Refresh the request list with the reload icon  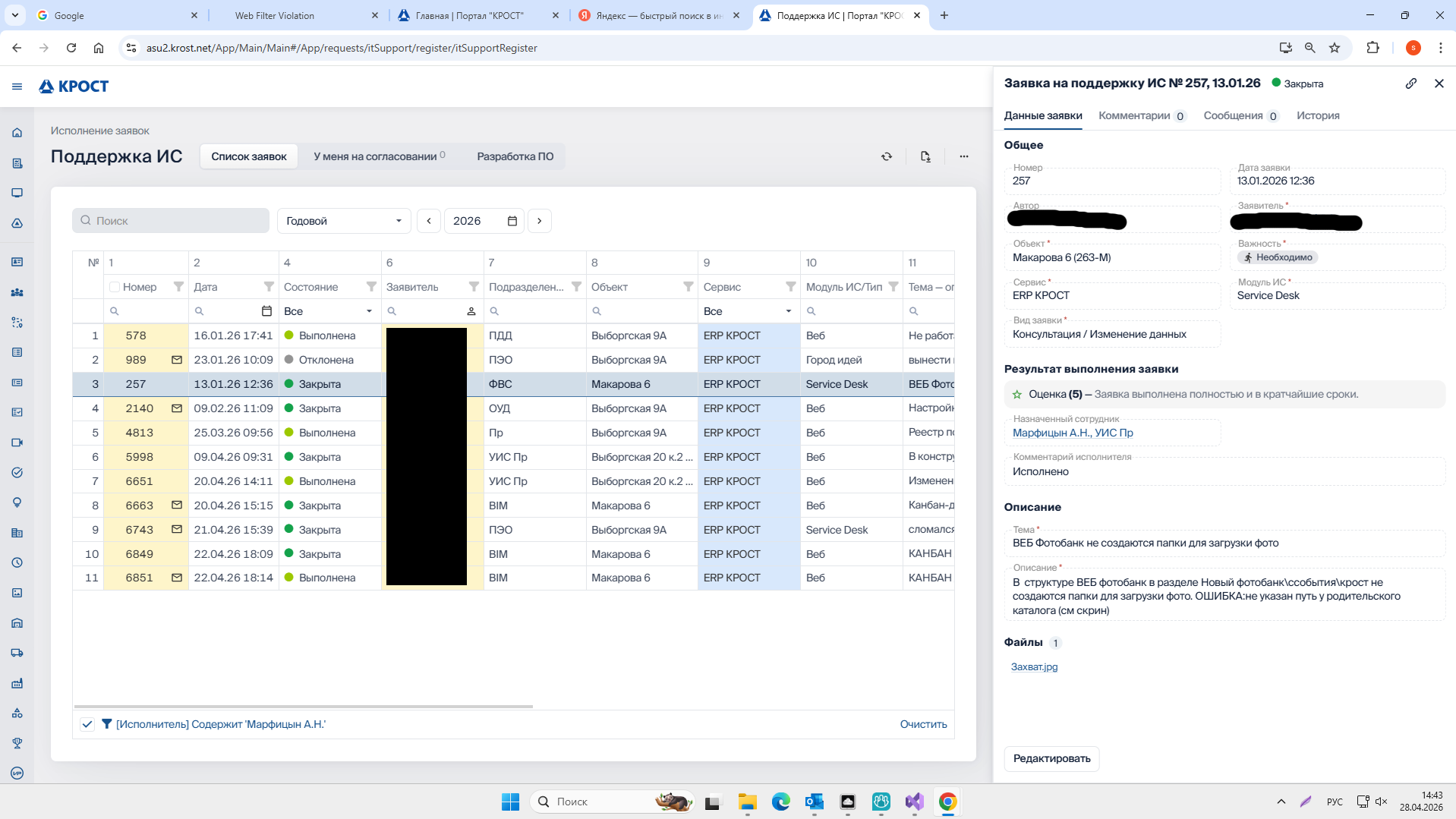[x=886, y=156]
